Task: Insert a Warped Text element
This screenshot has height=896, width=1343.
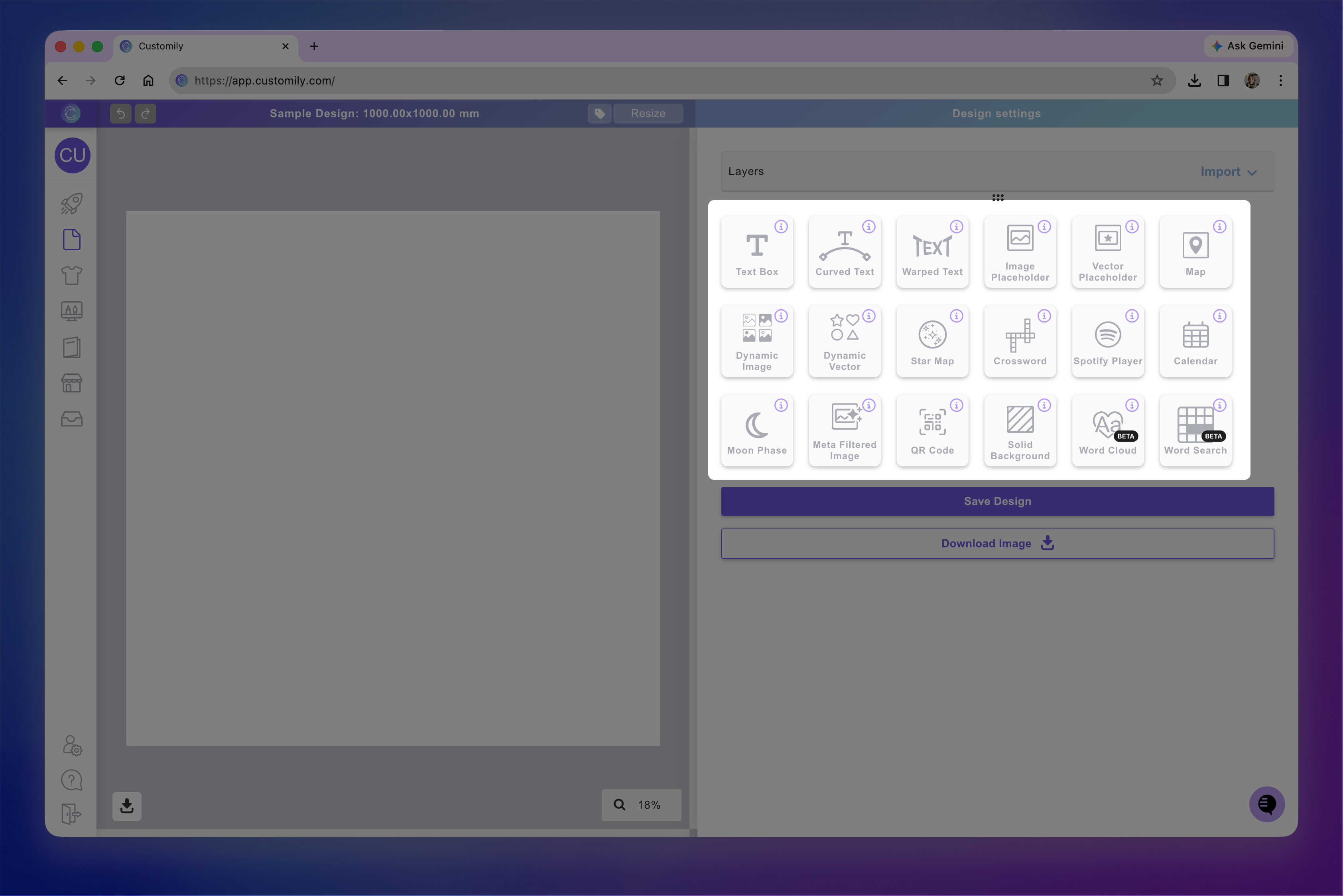Action: [x=932, y=252]
